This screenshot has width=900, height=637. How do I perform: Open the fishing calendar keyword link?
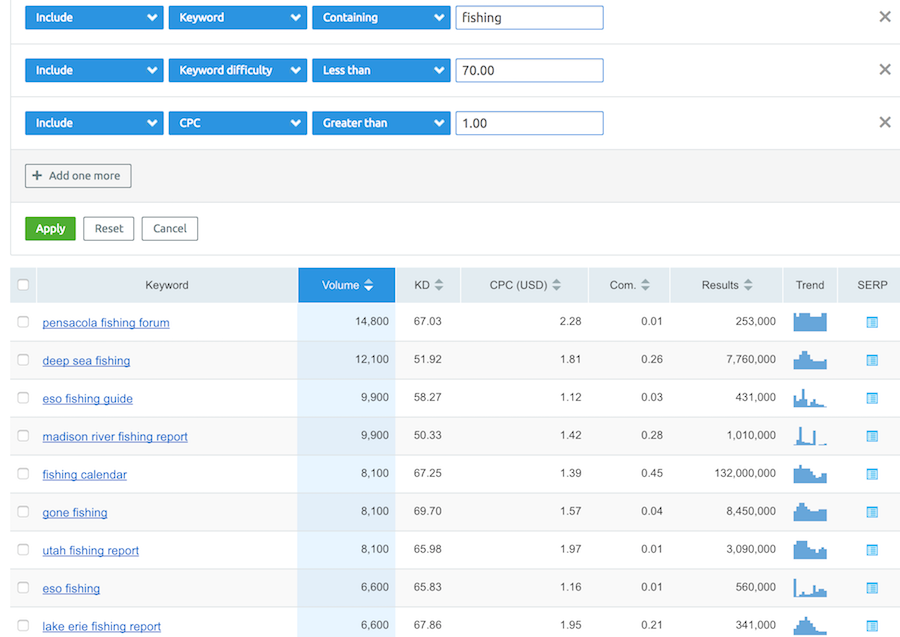84,474
